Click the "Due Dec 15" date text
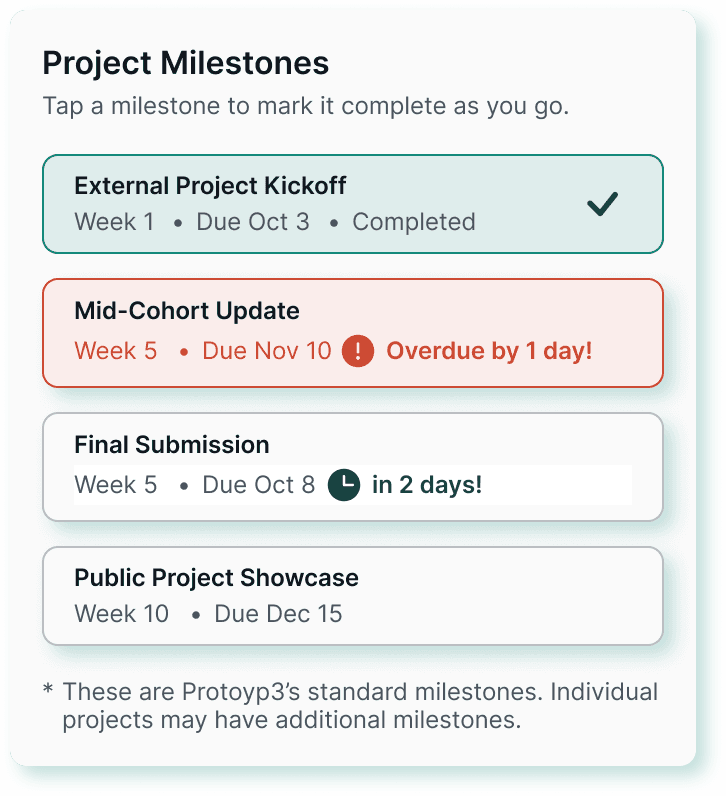Viewport: 726px width, 796px height. coord(278,613)
